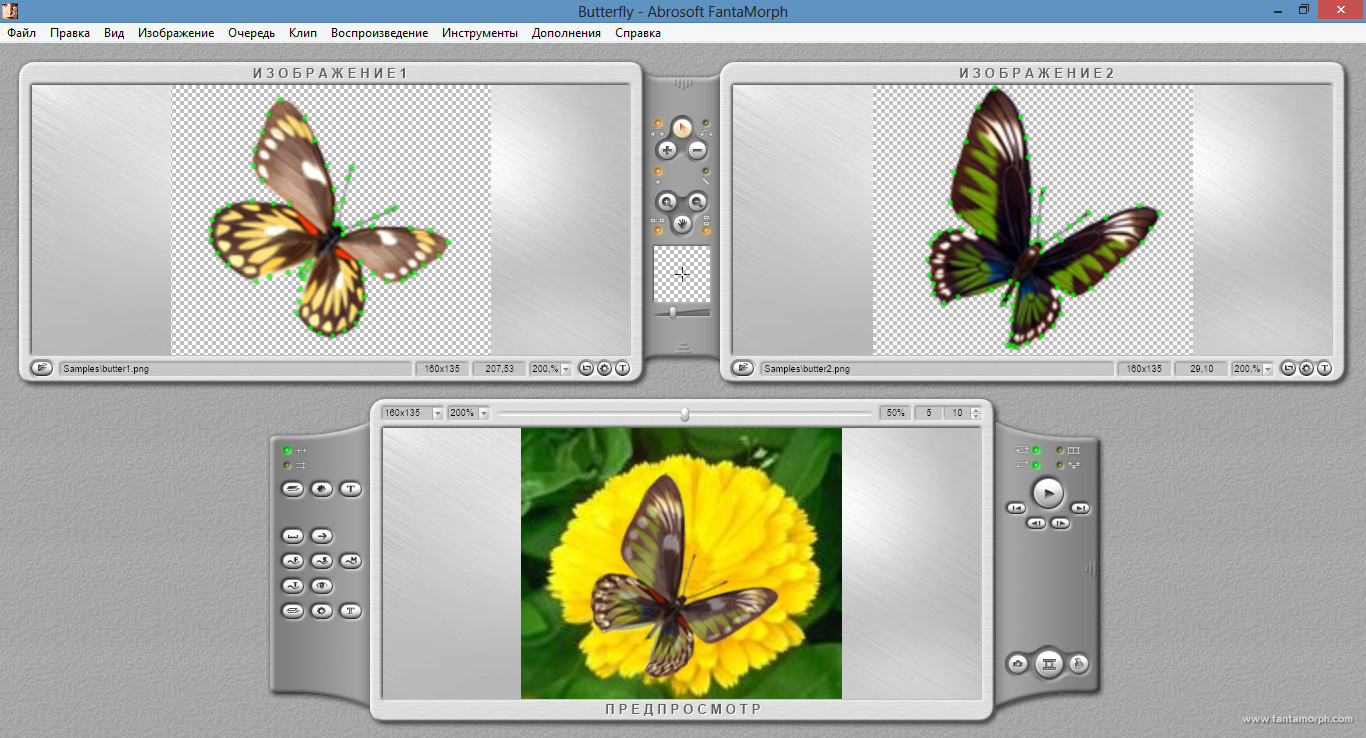Click the film strip export movie icon

[x=1048, y=664]
